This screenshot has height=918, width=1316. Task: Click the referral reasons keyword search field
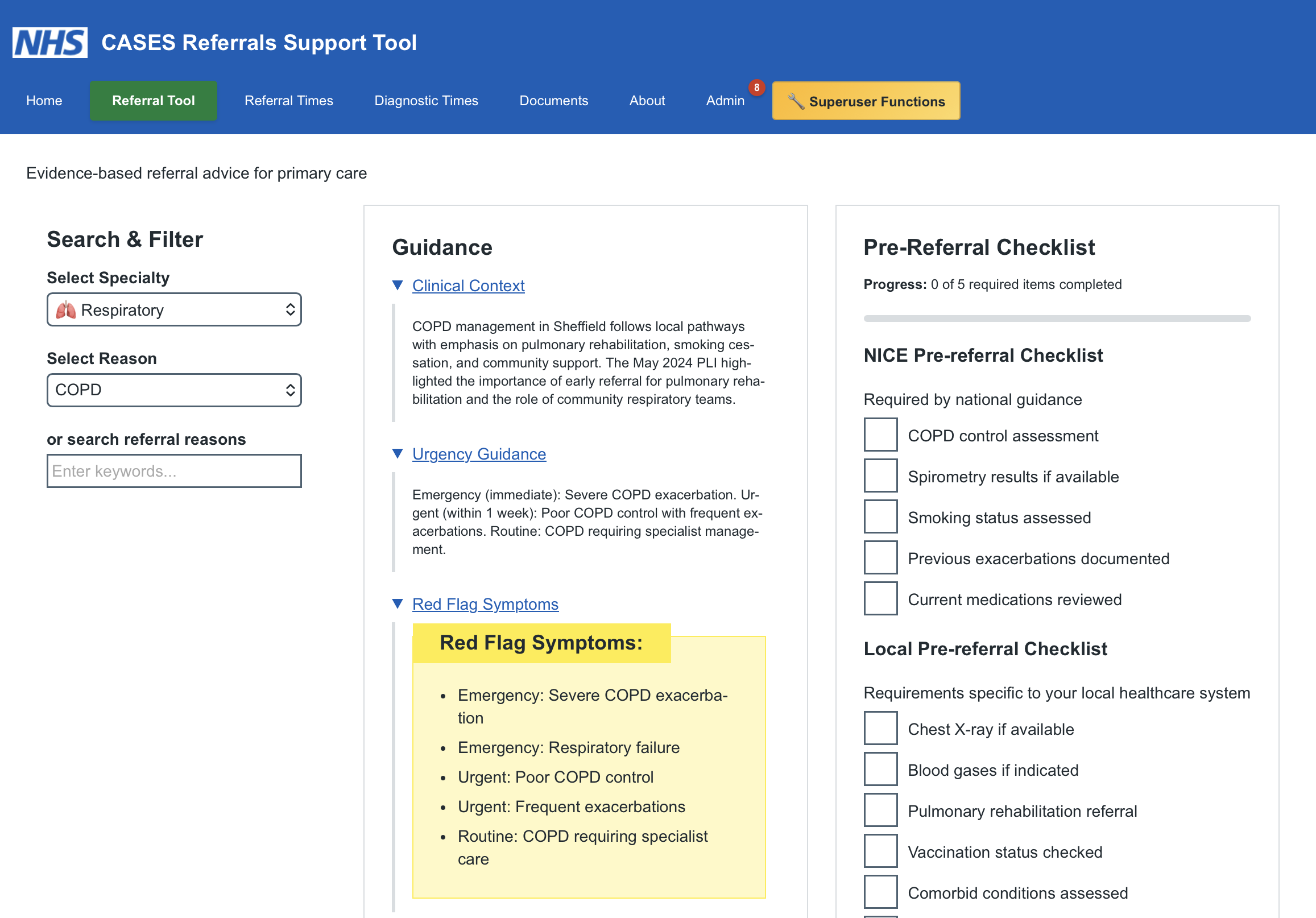point(173,471)
